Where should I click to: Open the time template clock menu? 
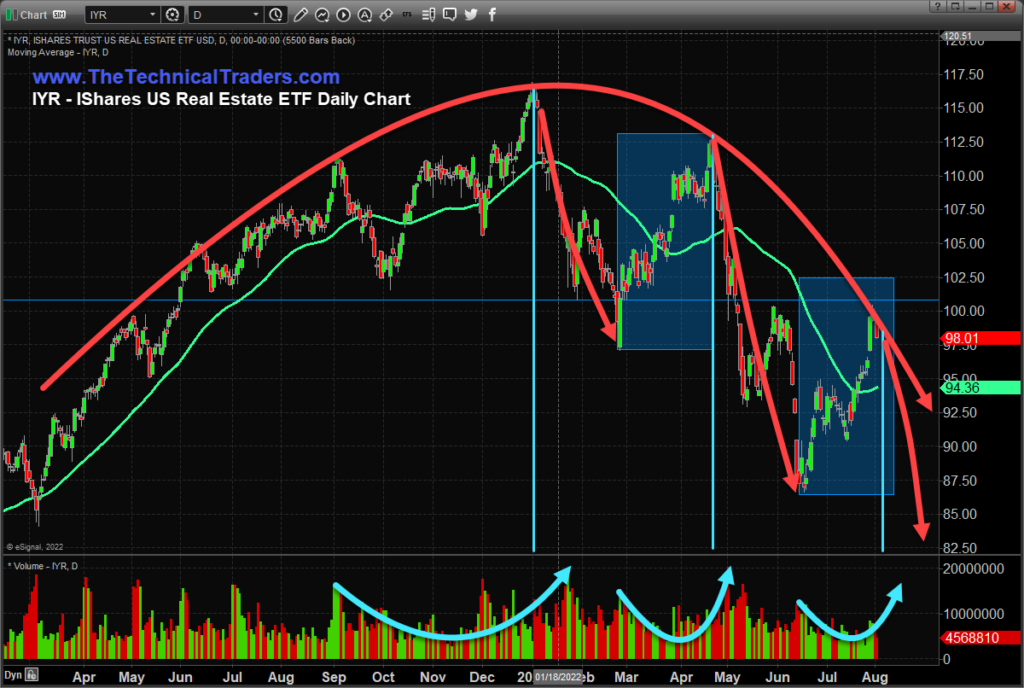(276, 14)
